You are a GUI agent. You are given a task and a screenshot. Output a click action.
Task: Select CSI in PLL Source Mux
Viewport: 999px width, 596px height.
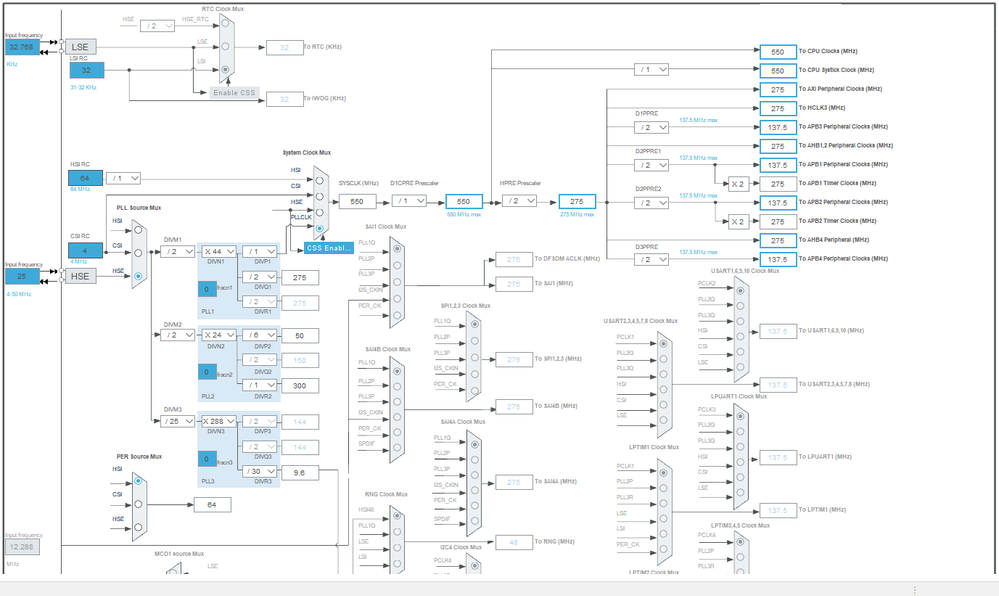click(138, 253)
